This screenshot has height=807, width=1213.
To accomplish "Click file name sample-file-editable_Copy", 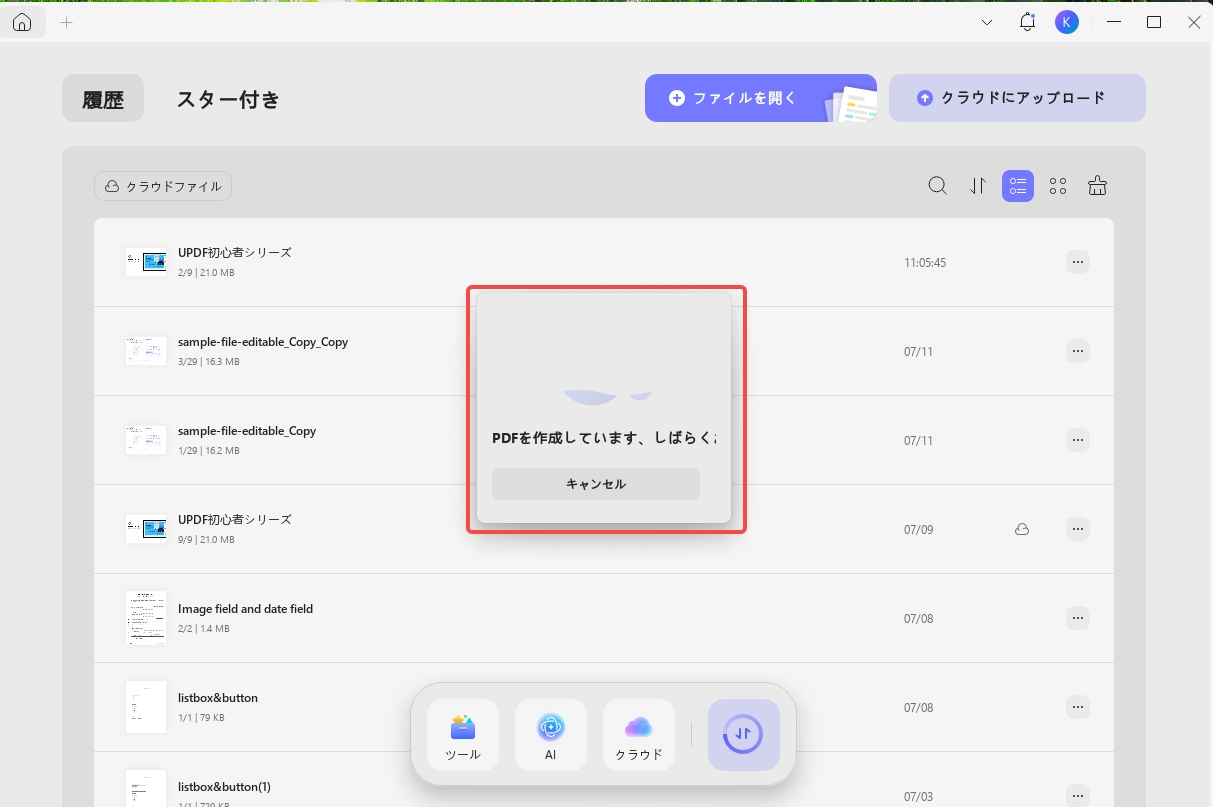I will (247, 431).
